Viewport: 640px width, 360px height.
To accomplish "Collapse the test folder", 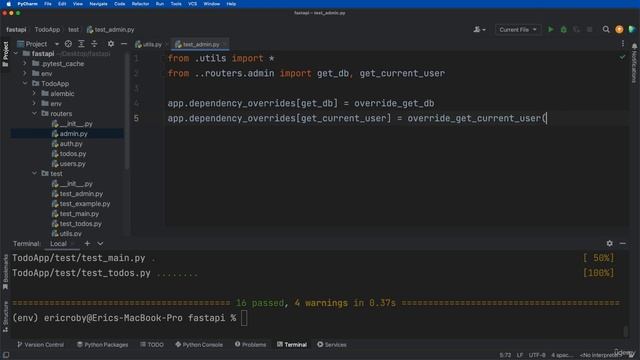I will (35, 173).
